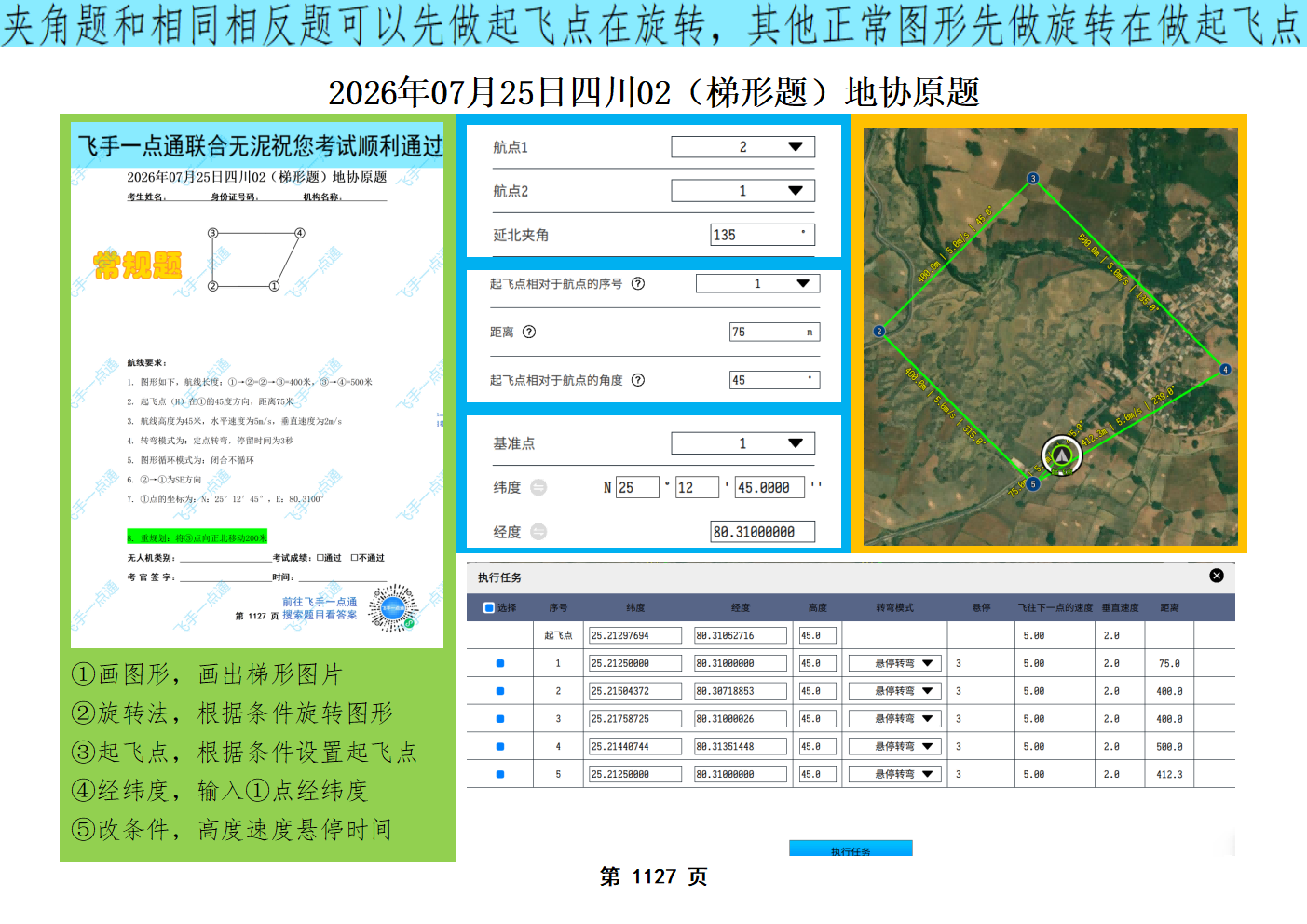Click row 3 latitude field 25.21758725

(x=635, y=719)
